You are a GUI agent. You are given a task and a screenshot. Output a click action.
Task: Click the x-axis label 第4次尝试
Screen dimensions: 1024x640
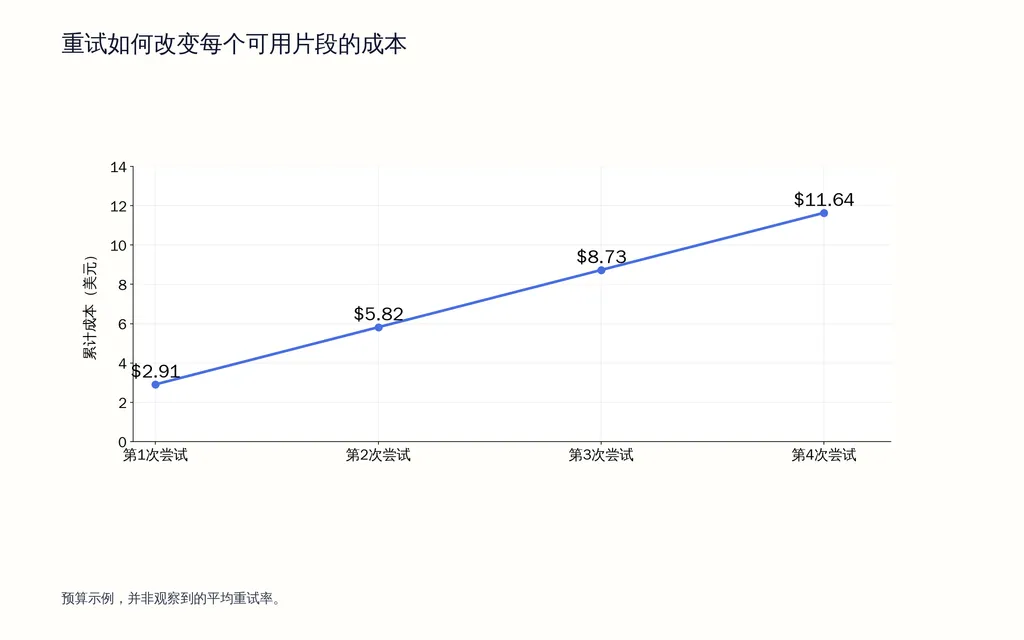(824, 455)
